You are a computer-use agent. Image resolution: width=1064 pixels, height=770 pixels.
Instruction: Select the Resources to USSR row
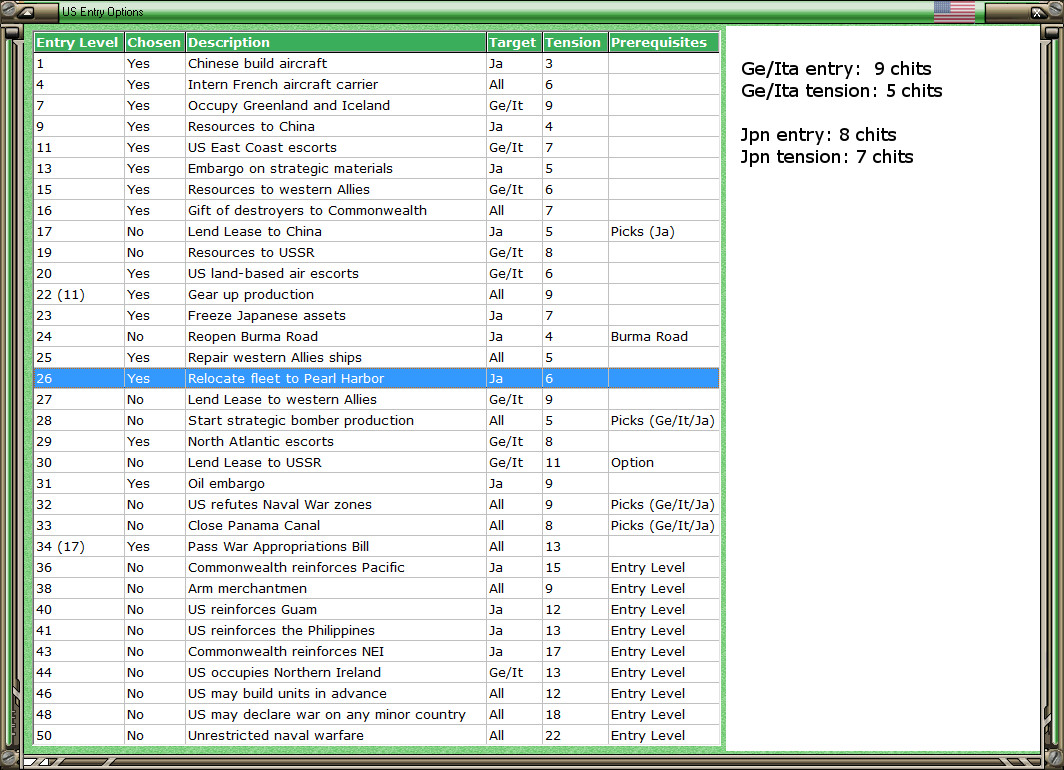[x=377, y=253]
